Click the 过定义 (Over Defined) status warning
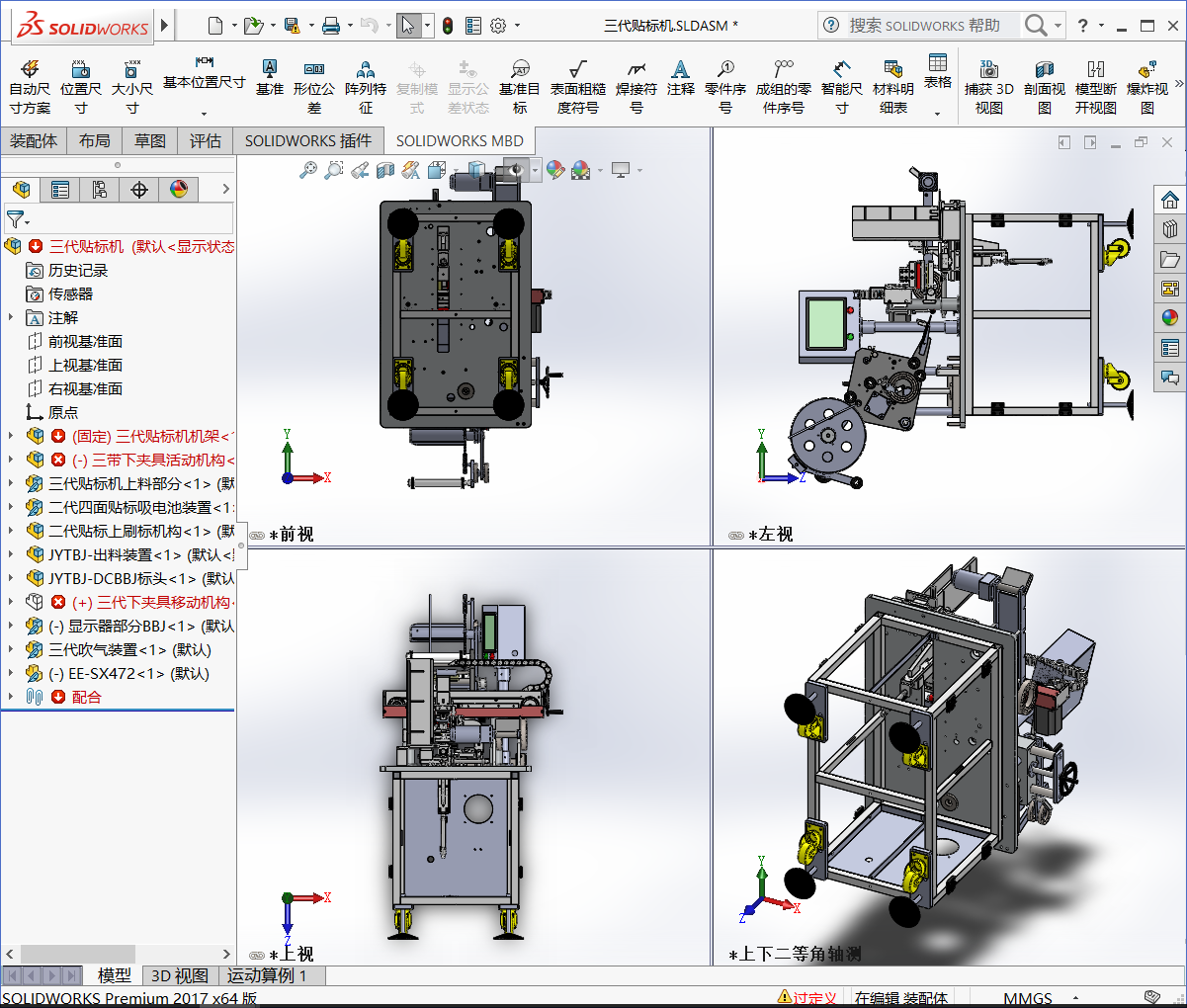The width and height of the screenshot is (1187, 1008). (x=807, y=998)
